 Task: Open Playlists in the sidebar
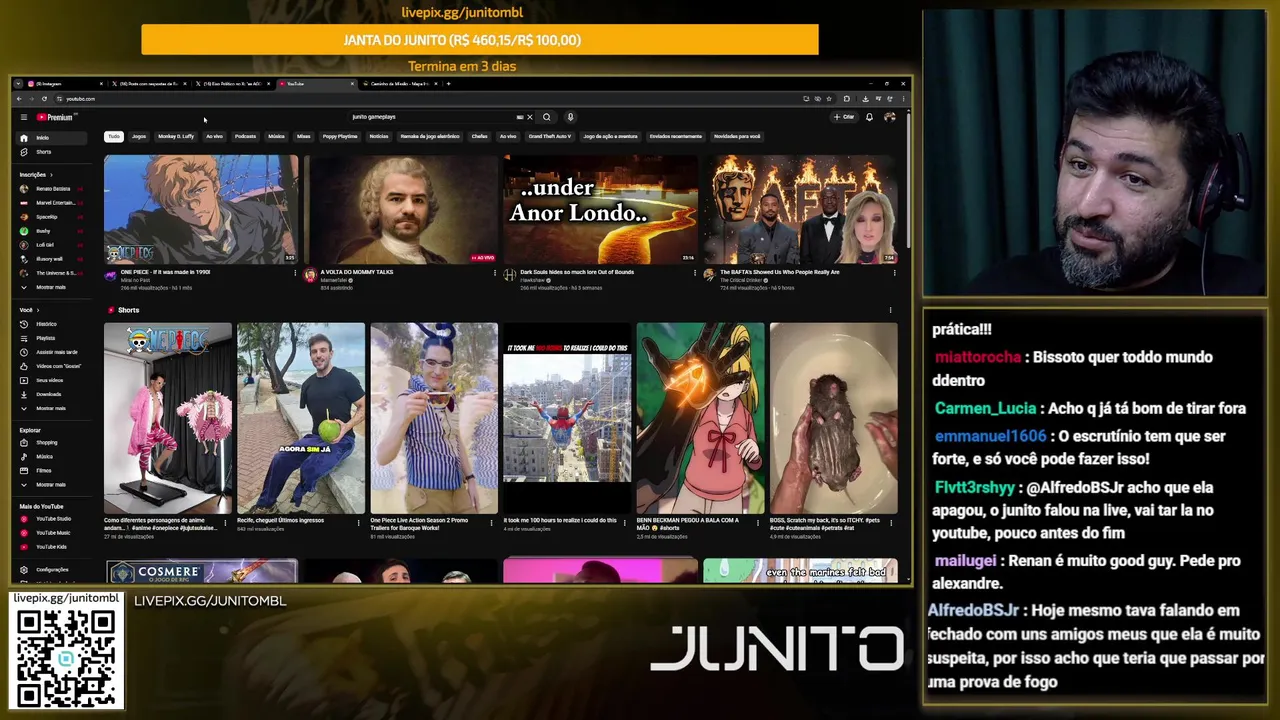(50, 338)
